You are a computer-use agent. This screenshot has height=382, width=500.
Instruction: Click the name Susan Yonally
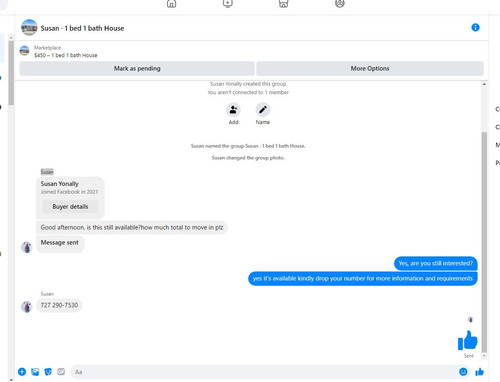(60, 184)
